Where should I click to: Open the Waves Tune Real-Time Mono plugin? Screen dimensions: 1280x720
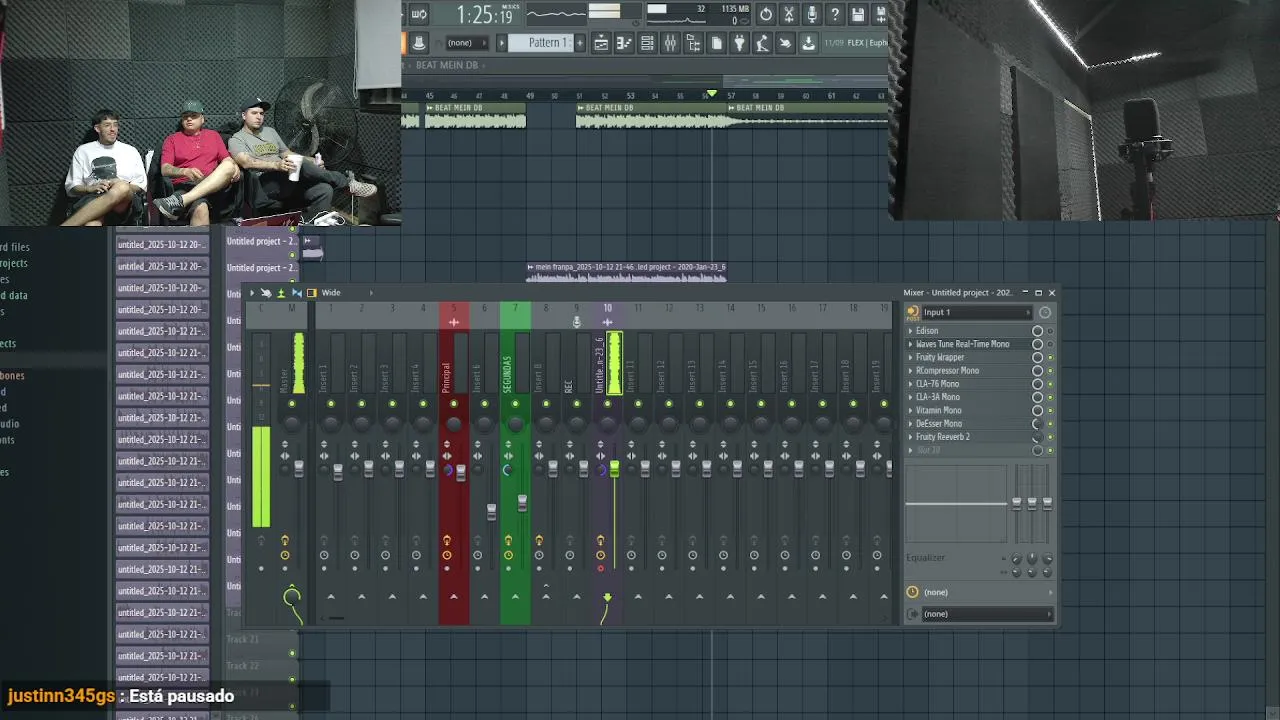pyautogui.click(x=963, y=344)
